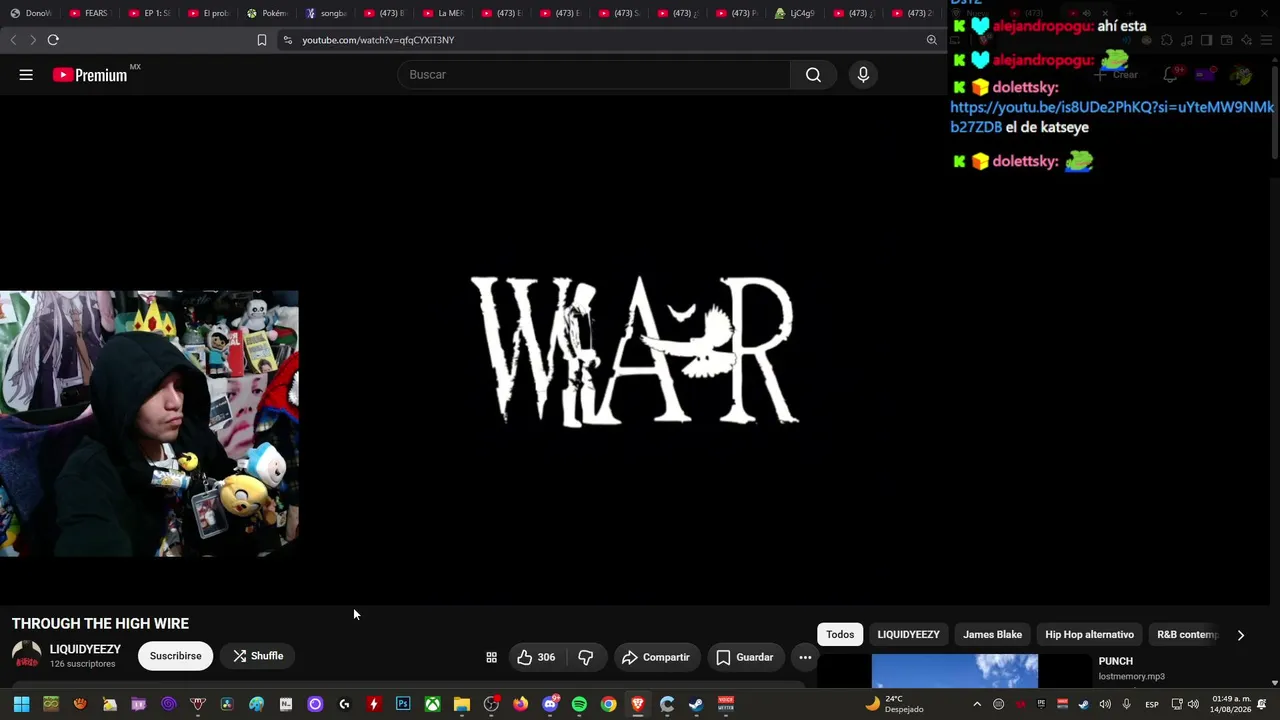Switch the ESP input language
Viewport: 1280px width, 720px height.
coord(1152,704)
